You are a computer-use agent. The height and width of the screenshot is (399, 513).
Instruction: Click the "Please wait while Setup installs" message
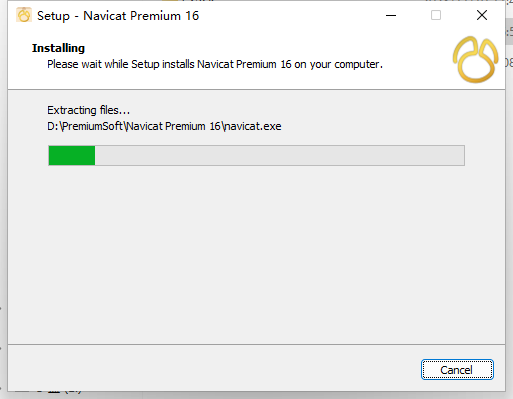[x=121, y=64]
